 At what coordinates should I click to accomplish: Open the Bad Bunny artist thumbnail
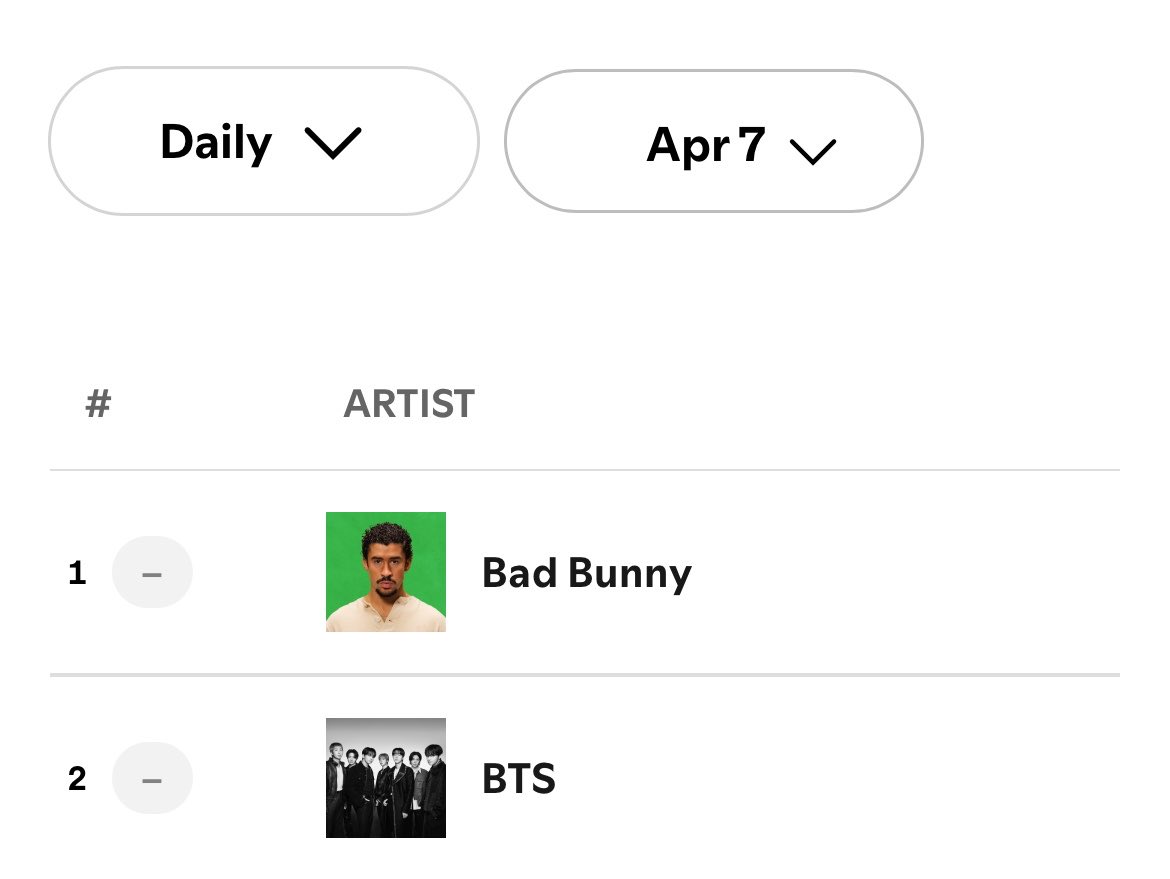click(386, 572)
